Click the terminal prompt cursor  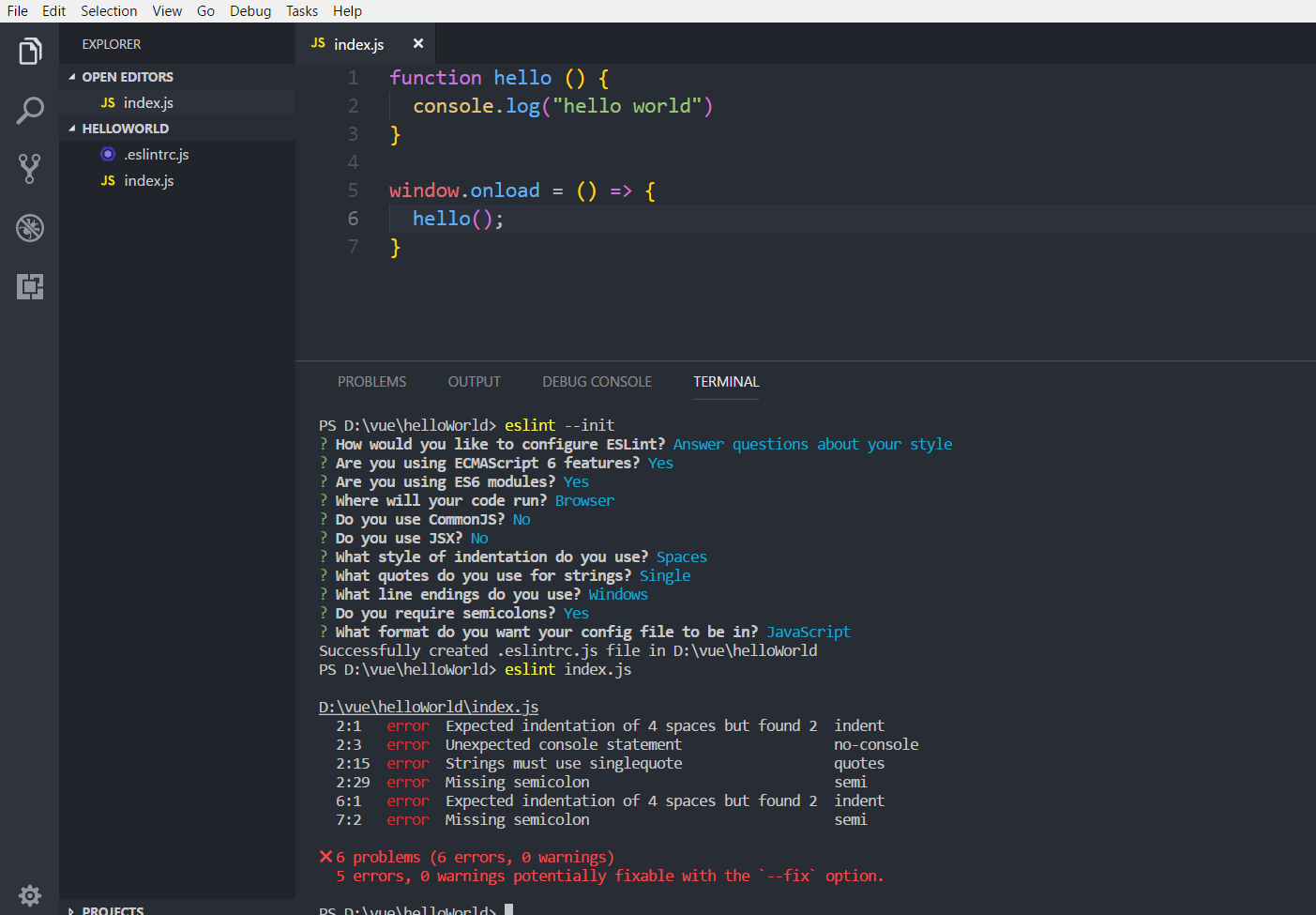(x=508, y=909)
